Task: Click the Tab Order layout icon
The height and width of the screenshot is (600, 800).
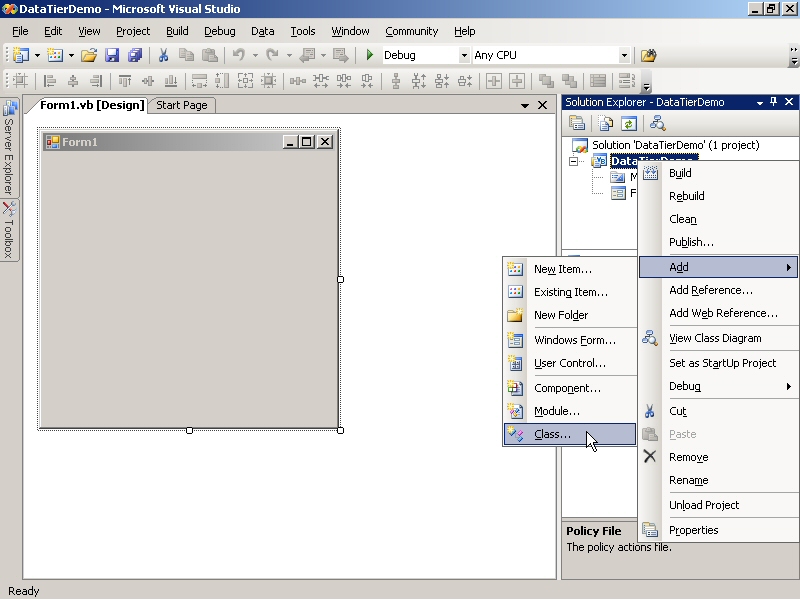Action: click(626, 81)
